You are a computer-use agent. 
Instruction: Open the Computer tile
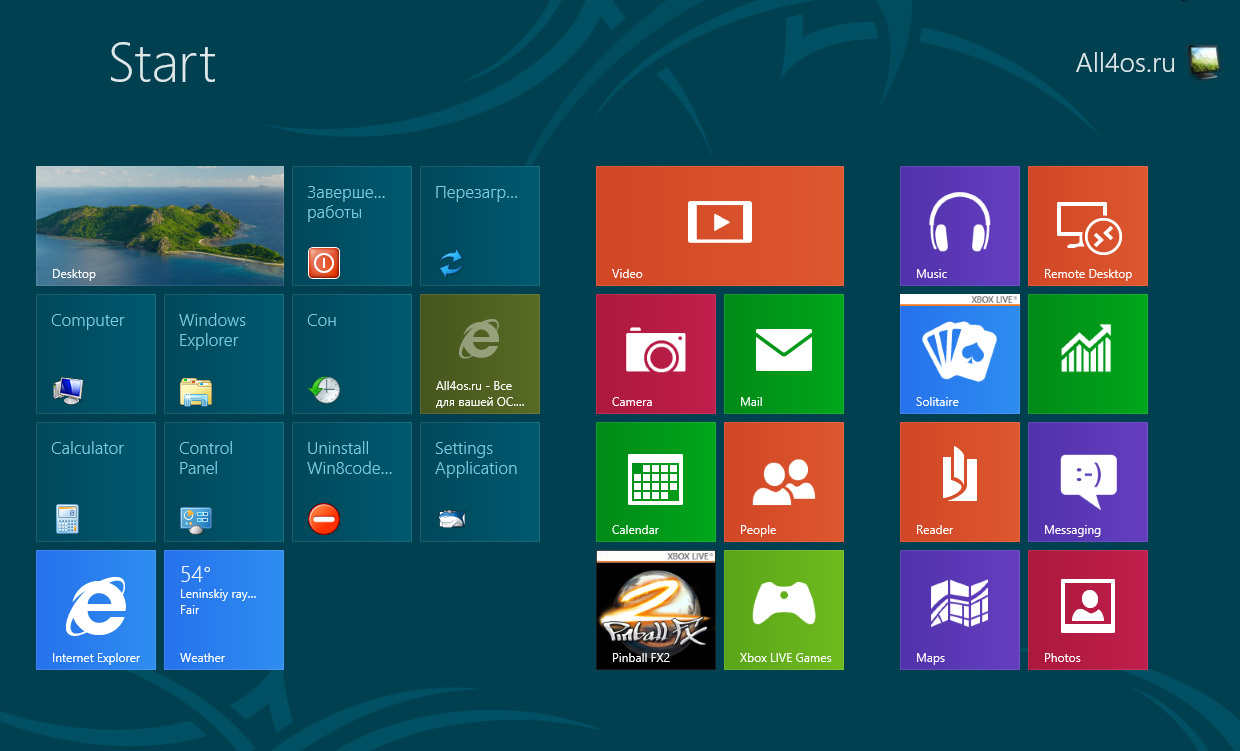point(96,354)
